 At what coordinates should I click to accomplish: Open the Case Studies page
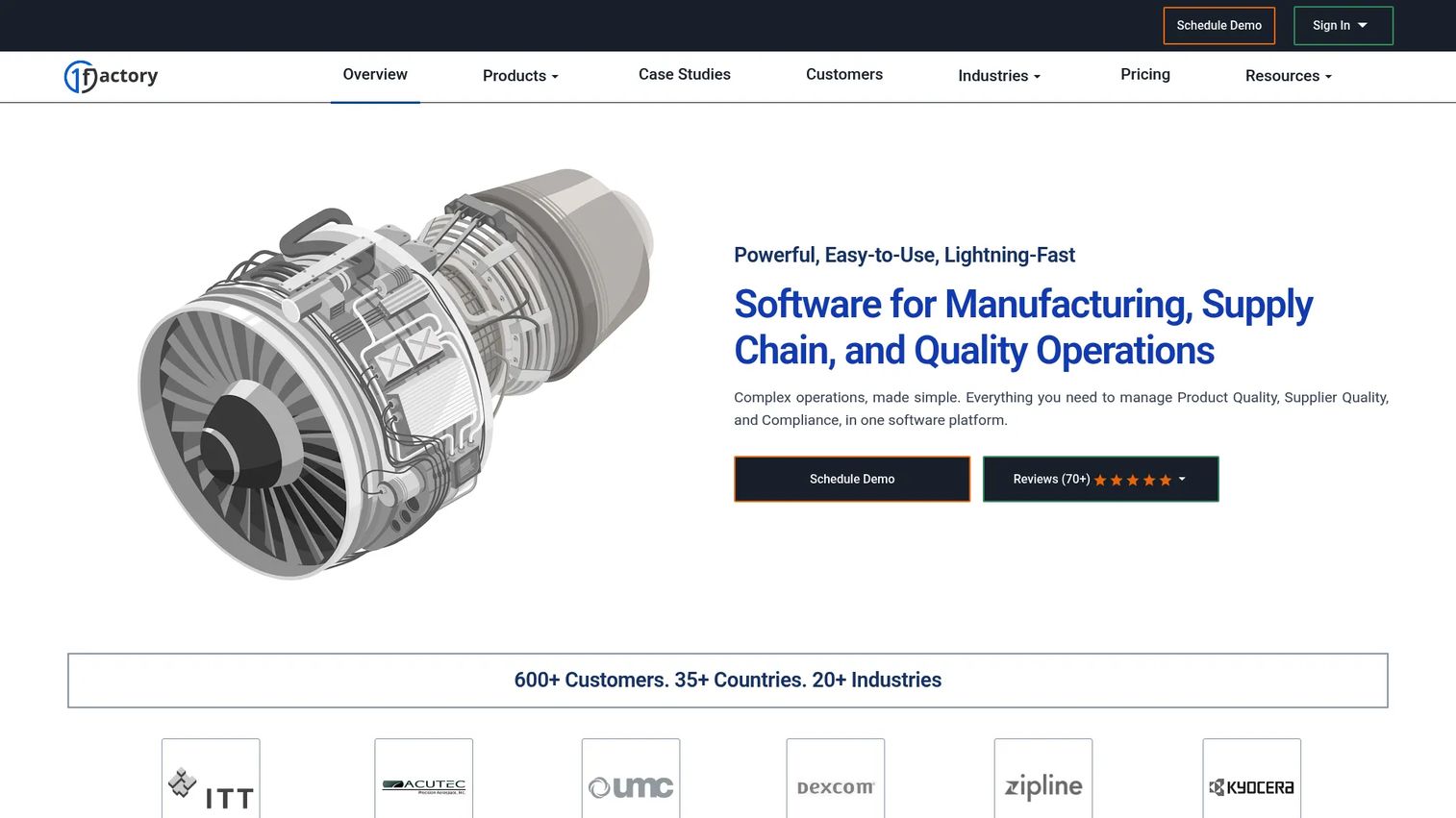pos(685,75)
